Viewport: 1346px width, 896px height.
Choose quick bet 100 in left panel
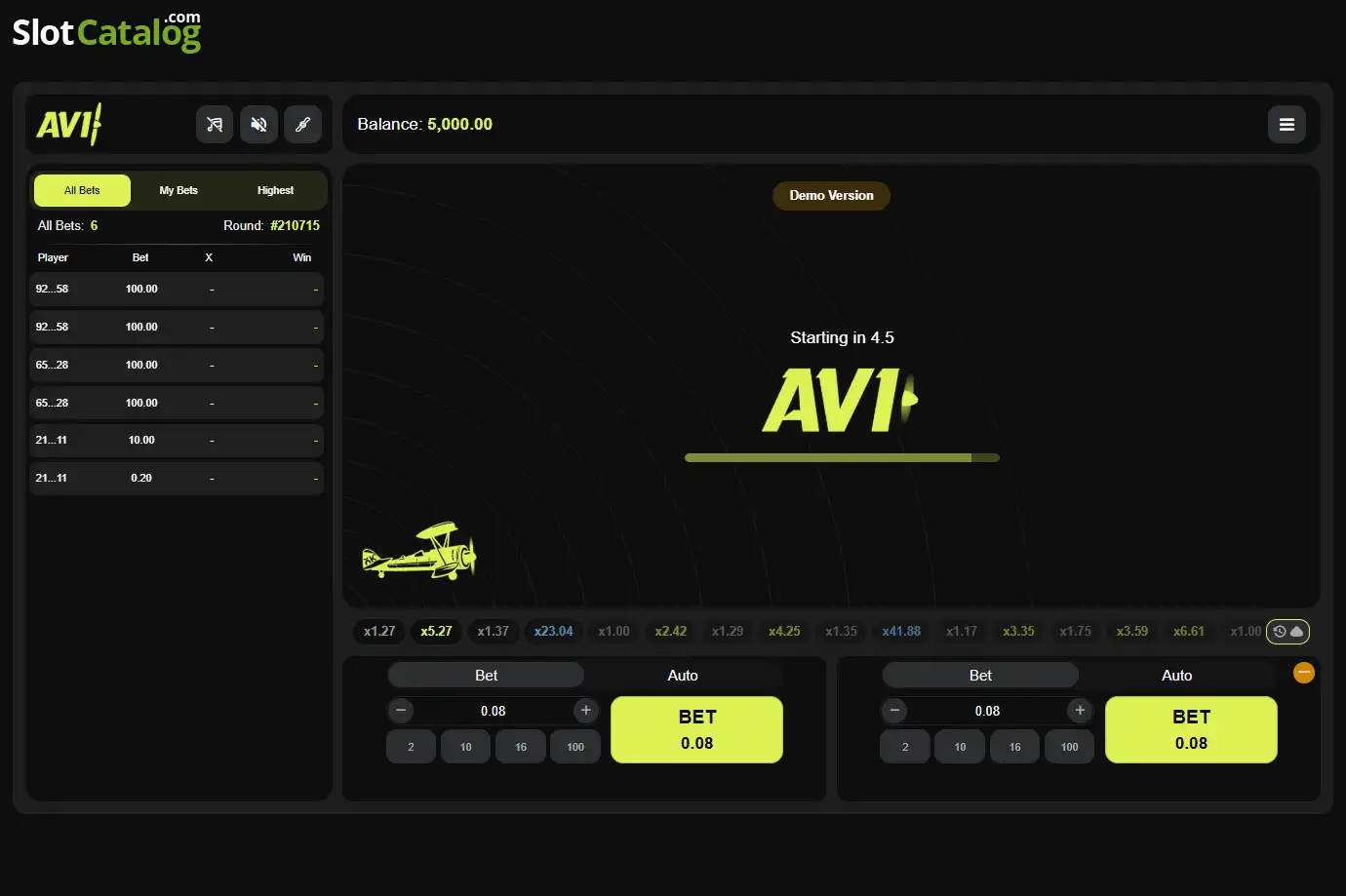tap(575, 747)
